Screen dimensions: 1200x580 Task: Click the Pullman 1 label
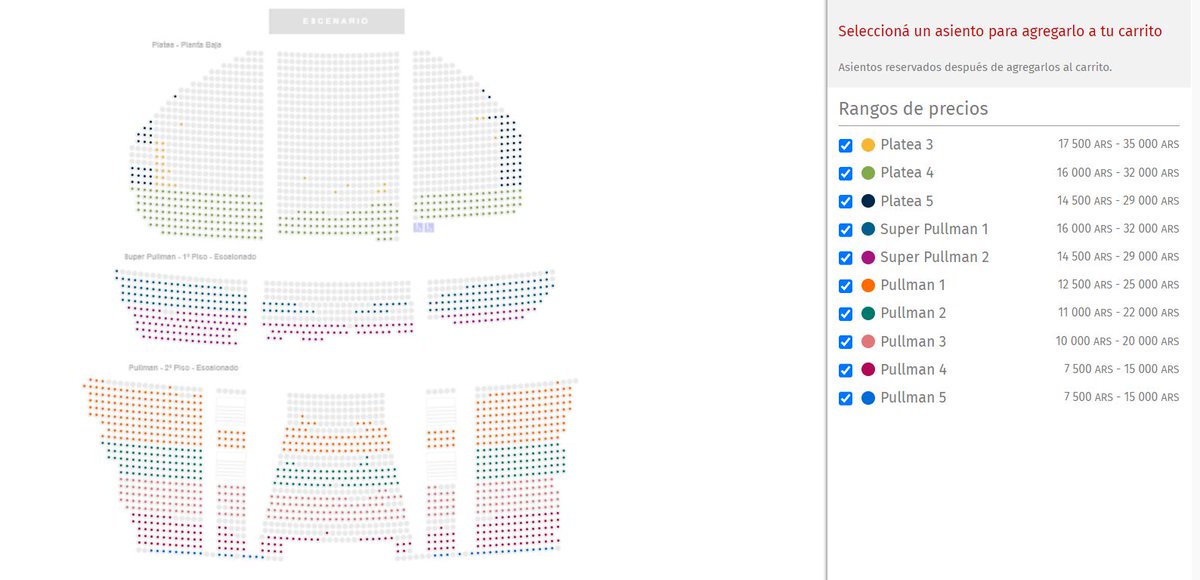(913, 285)
